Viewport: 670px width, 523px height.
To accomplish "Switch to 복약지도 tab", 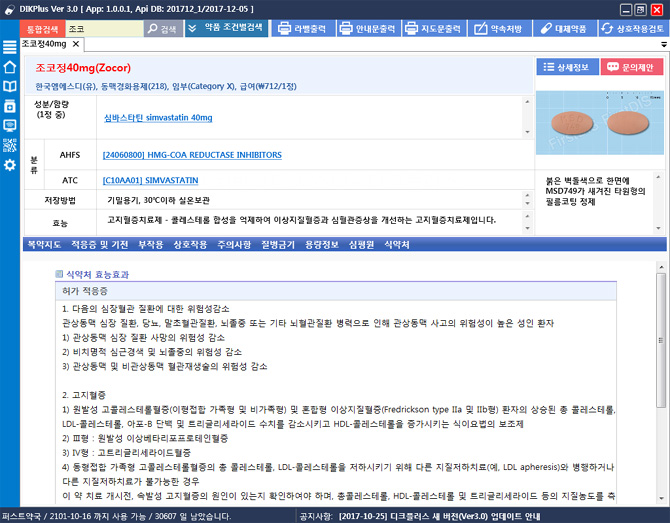I will click(44, 244).
